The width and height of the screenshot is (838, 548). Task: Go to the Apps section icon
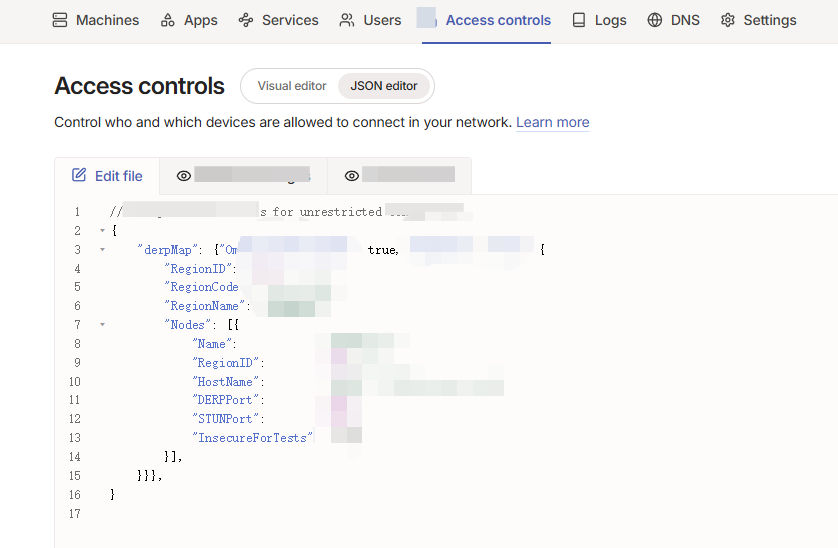[x=168, y=20]
